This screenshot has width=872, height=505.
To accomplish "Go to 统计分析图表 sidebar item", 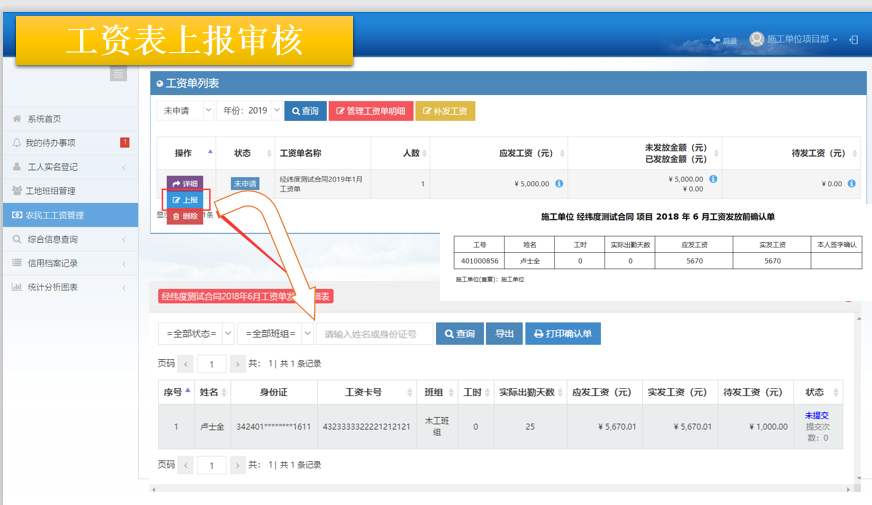I will [x=52, y=287].
